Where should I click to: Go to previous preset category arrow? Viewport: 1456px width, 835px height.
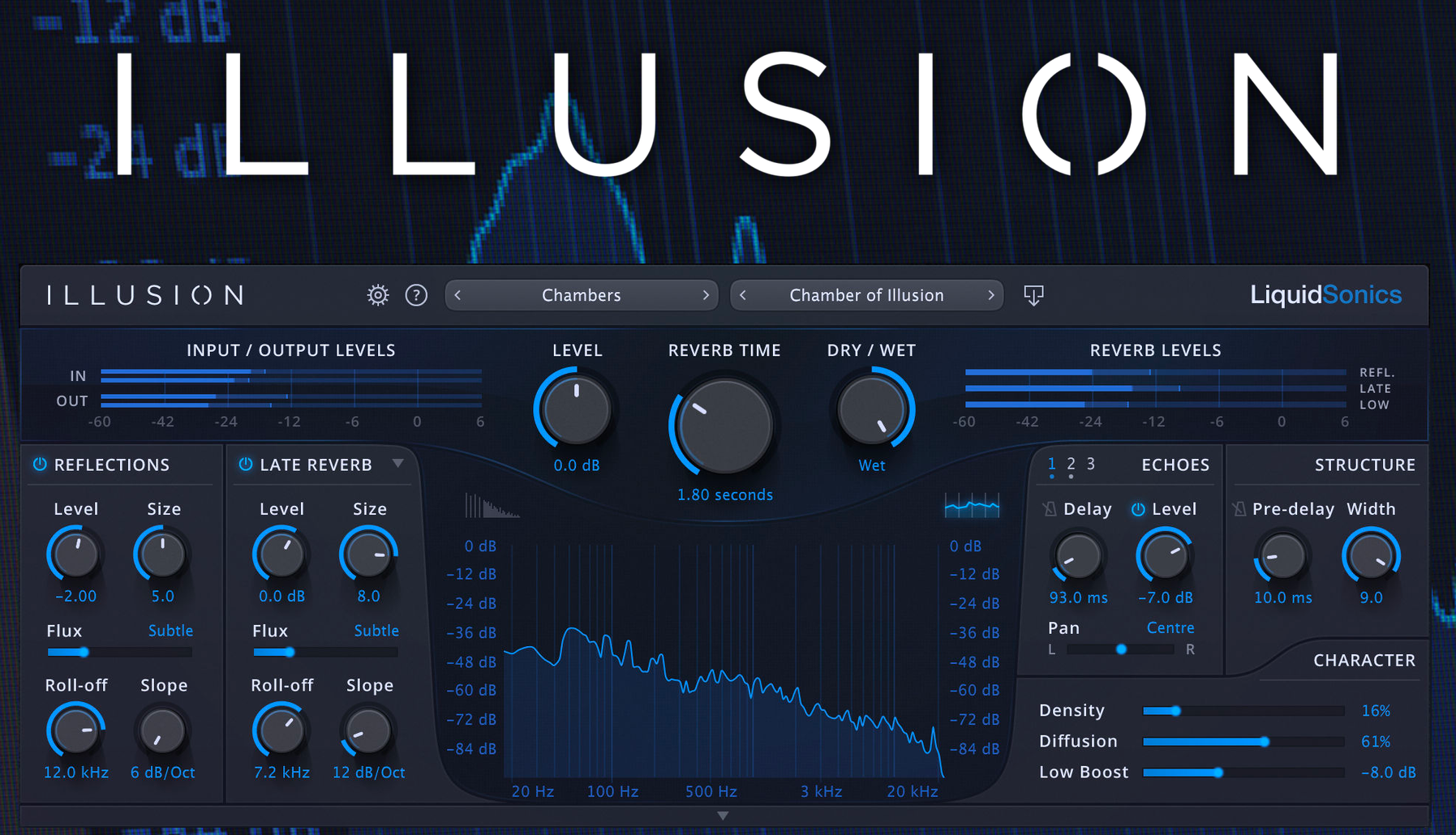pyautogui.click(x=458, y=295)
